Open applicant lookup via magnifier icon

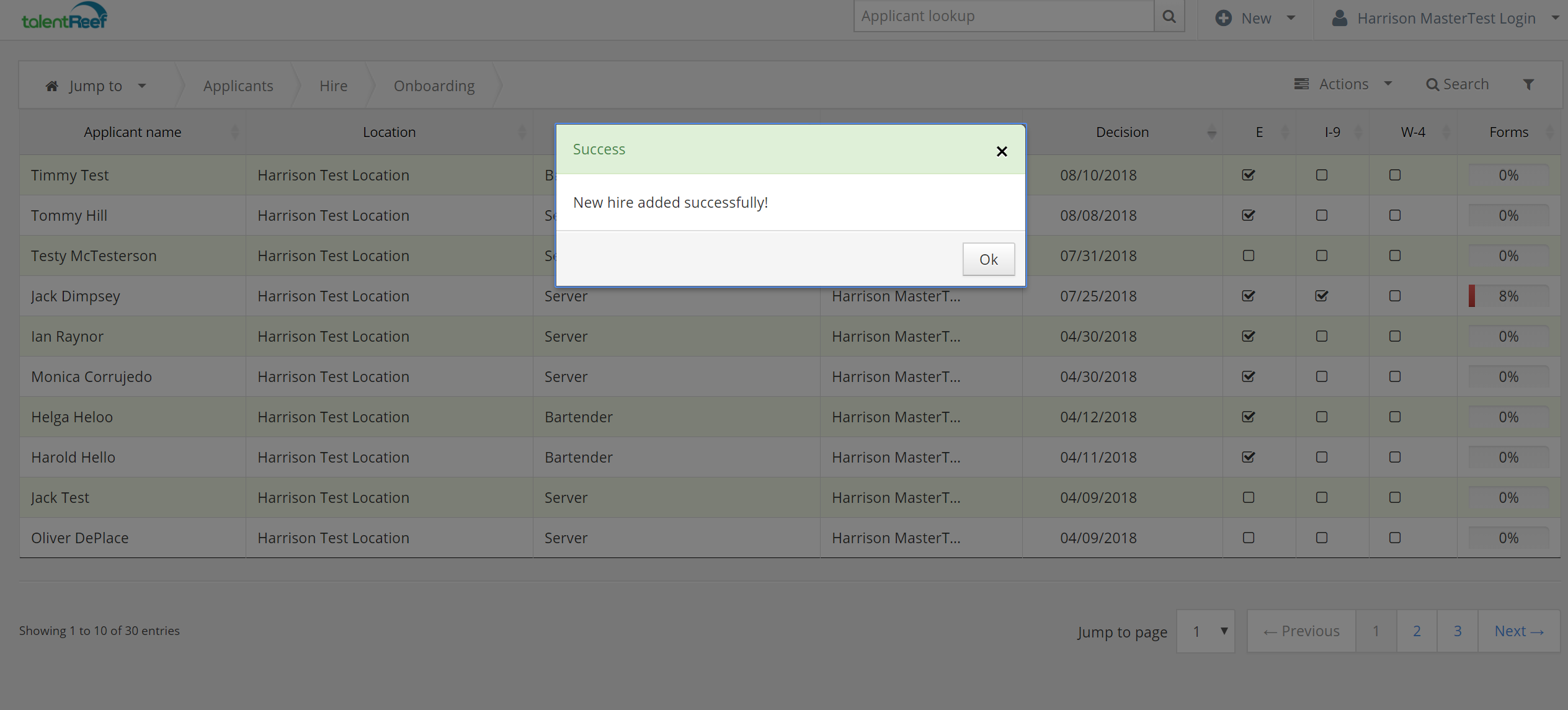(1169, 16)
